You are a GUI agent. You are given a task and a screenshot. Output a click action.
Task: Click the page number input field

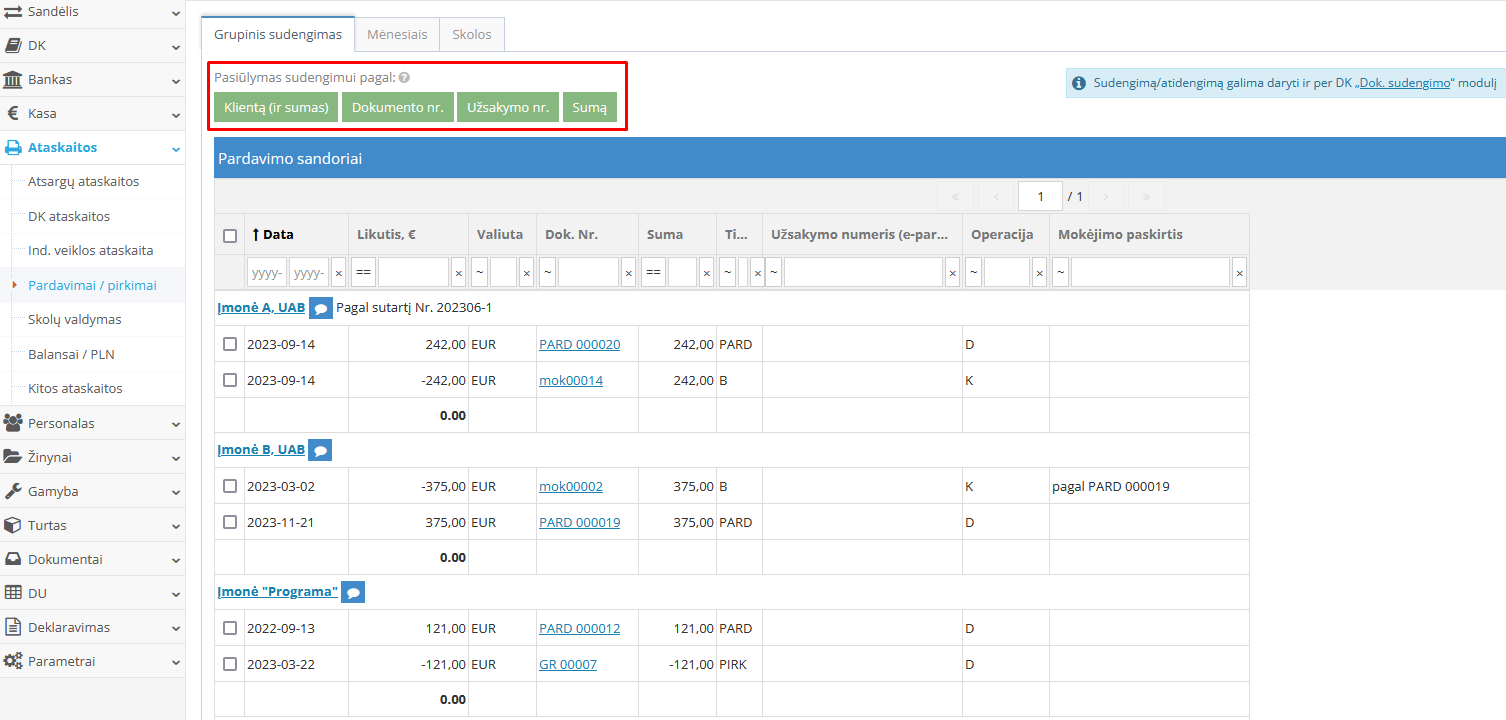coord(1040,196)
